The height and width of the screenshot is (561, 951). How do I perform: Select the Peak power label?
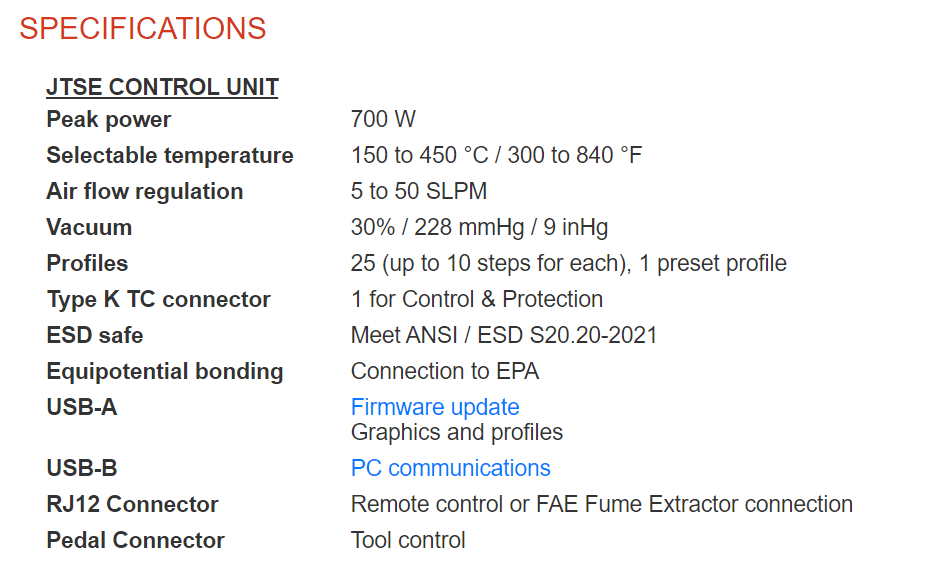(109, 119)
